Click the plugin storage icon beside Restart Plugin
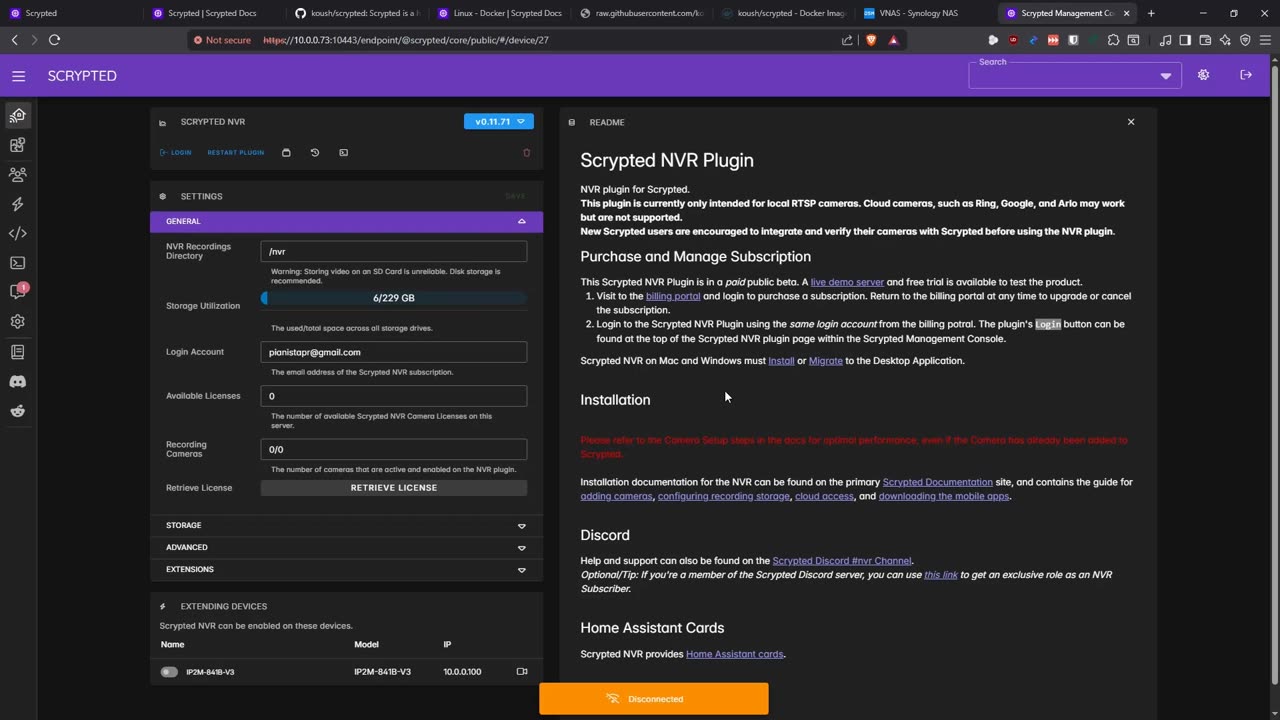The height and width of the screenshot is (720, 1280). click(286, 153)
